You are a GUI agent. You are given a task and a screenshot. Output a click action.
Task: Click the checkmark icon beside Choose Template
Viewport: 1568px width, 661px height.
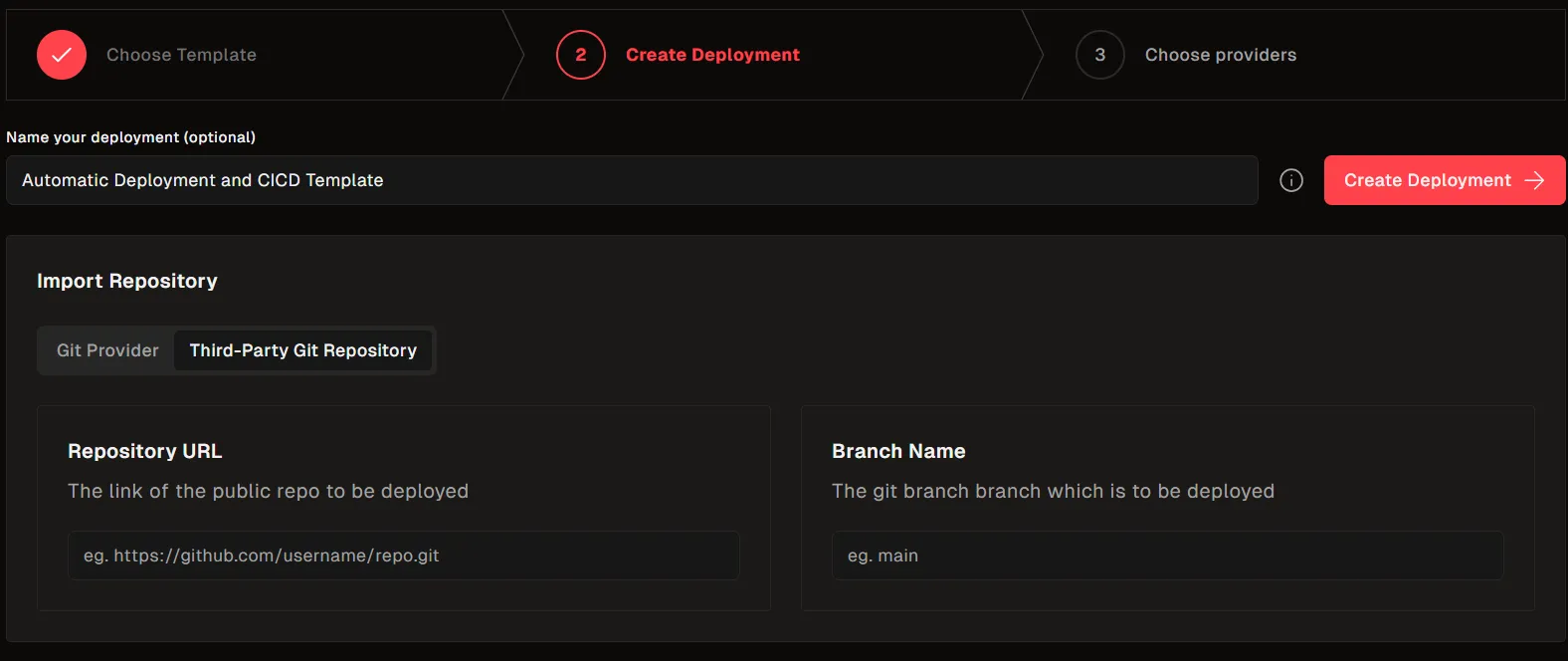[62, 55]
